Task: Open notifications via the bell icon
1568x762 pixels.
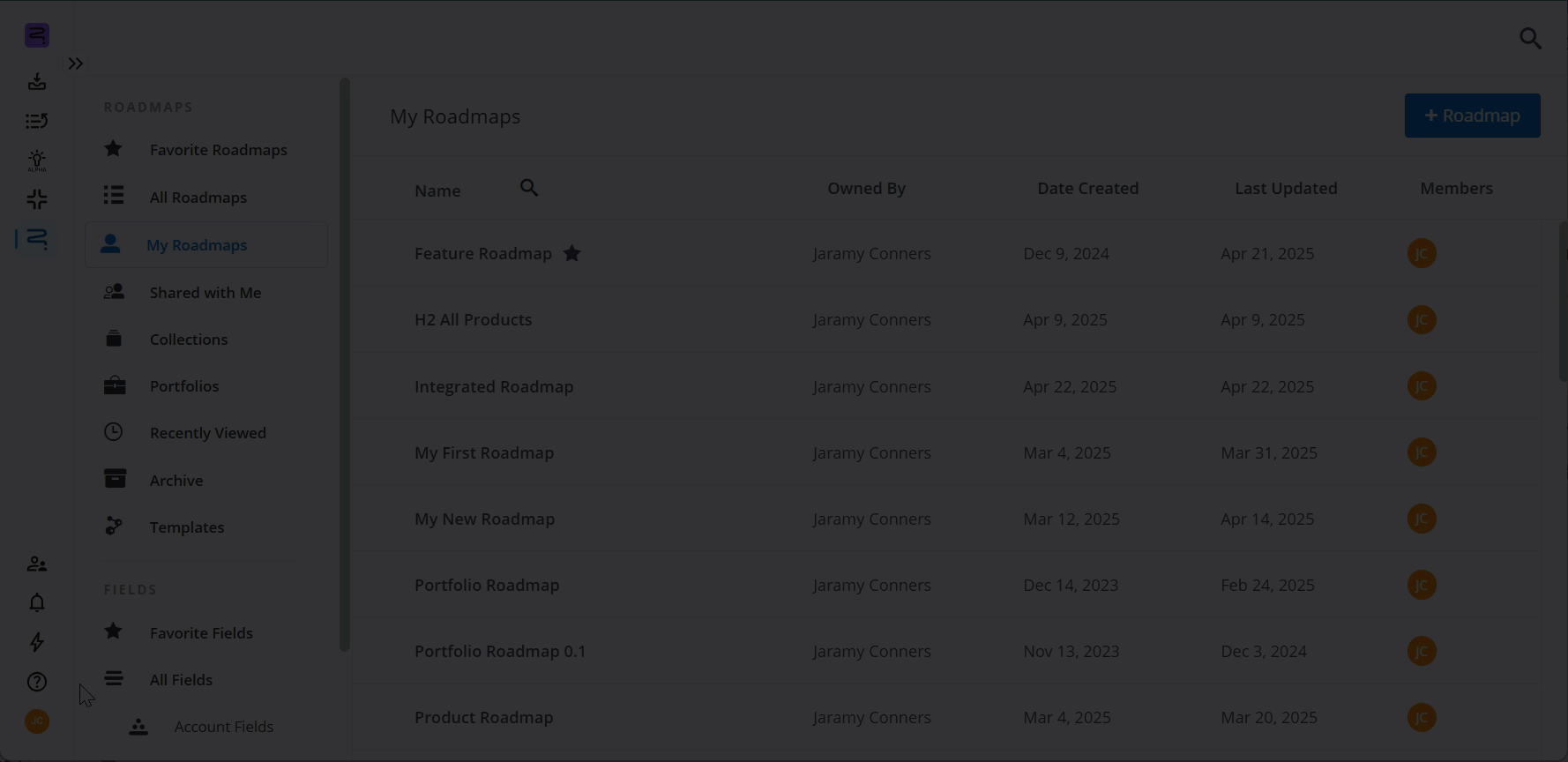Action: tap(36, 602)
